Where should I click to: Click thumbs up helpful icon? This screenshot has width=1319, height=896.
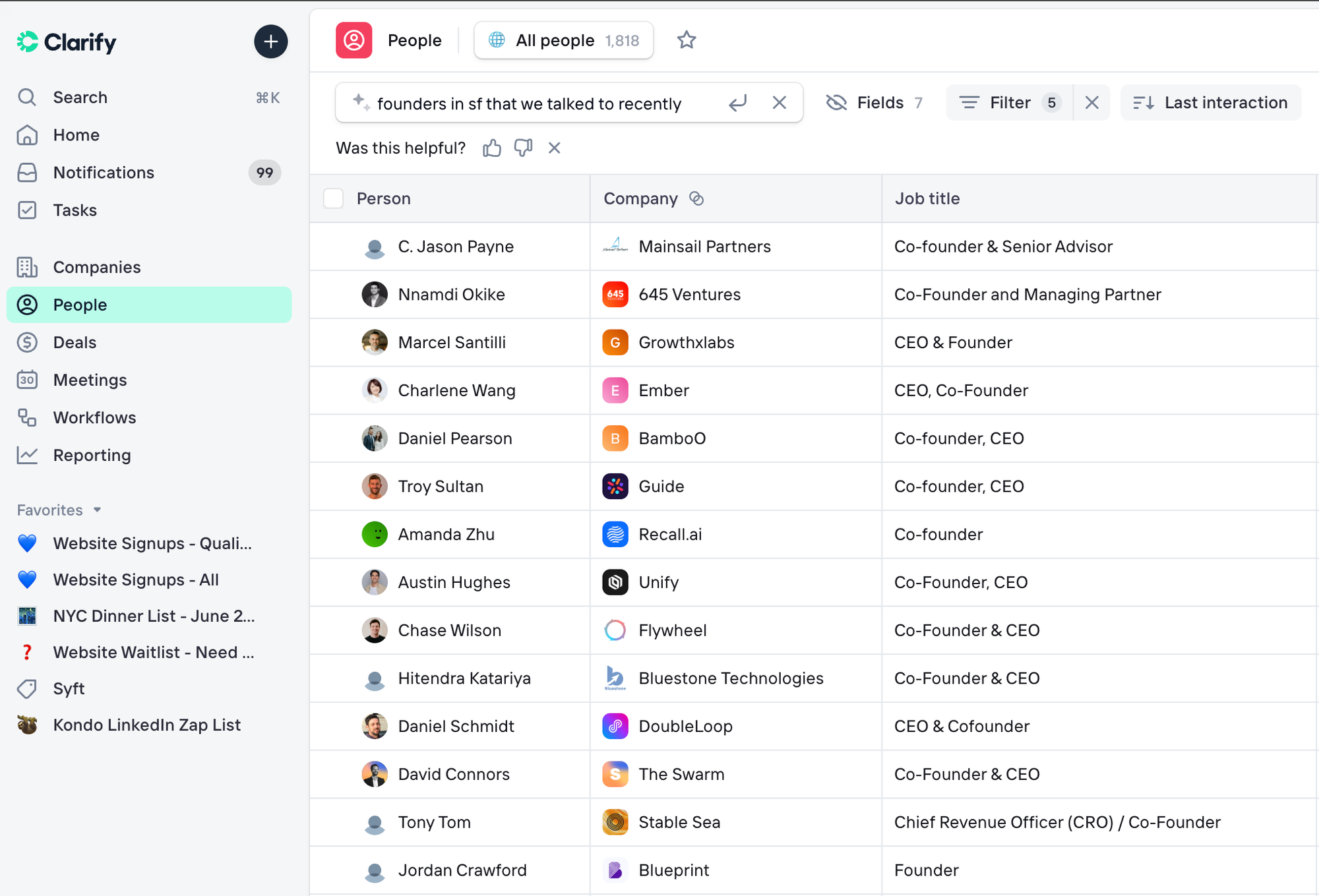(492, 148)
